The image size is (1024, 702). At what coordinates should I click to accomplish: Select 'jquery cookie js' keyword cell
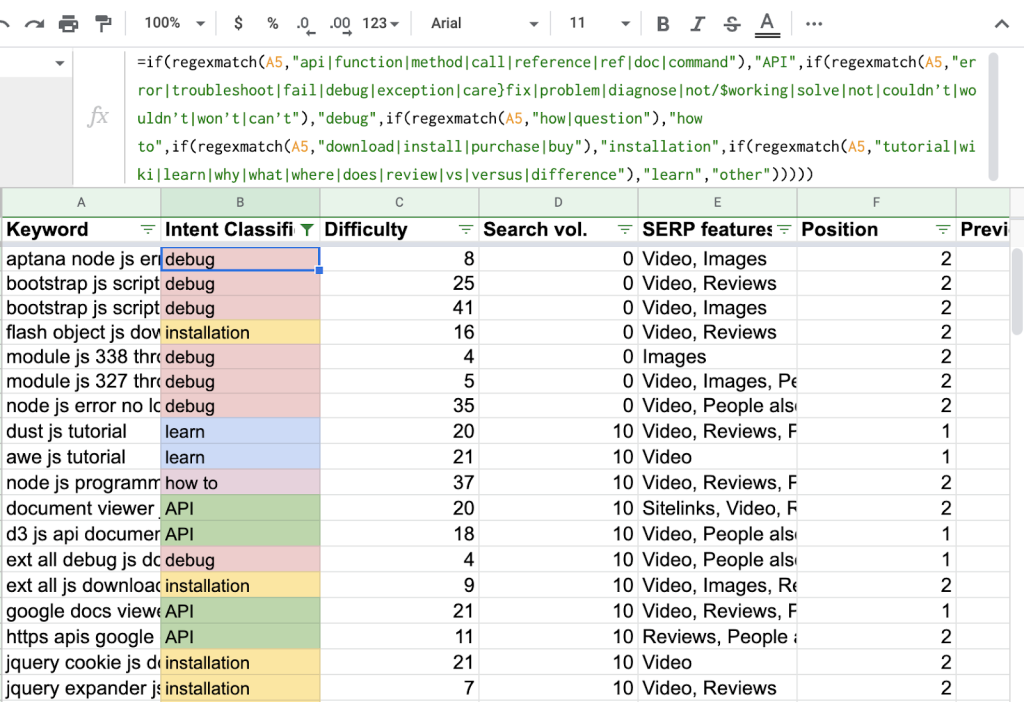coord(82,662)
